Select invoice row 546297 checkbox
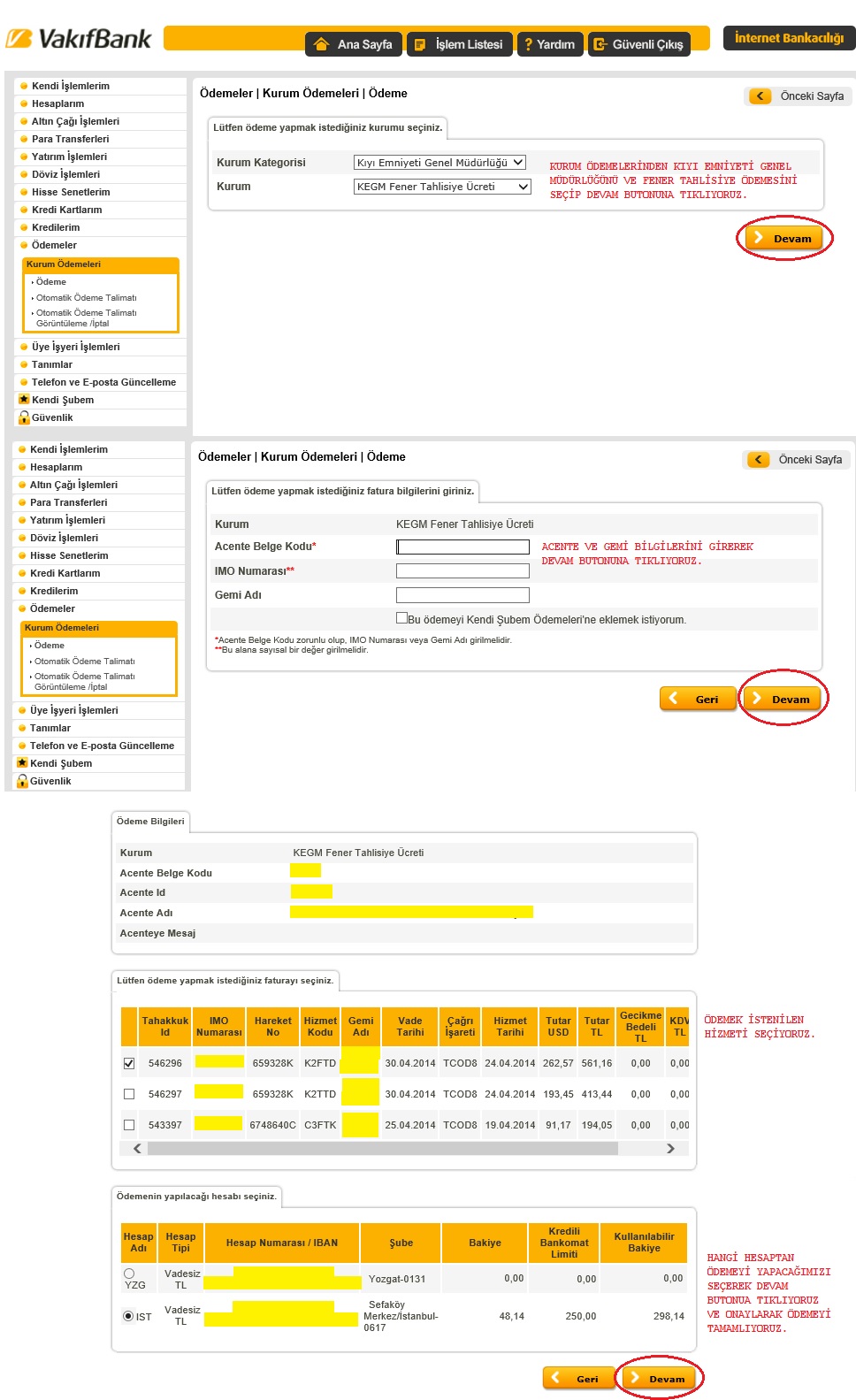This screenshot has height=1400, width=856. pyautogui.click(x=129, y=1094)
